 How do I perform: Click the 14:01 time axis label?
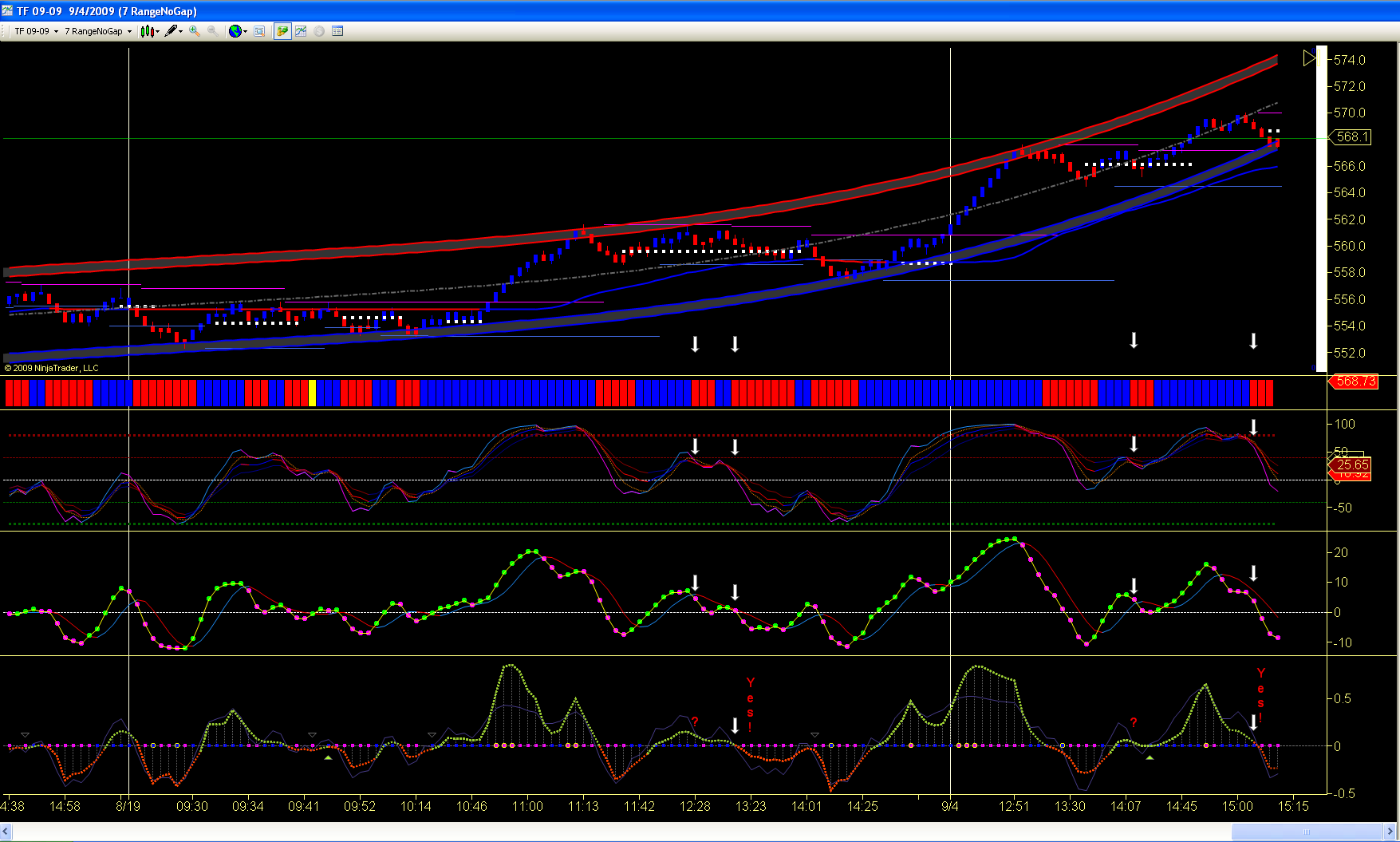click(806, 806)
